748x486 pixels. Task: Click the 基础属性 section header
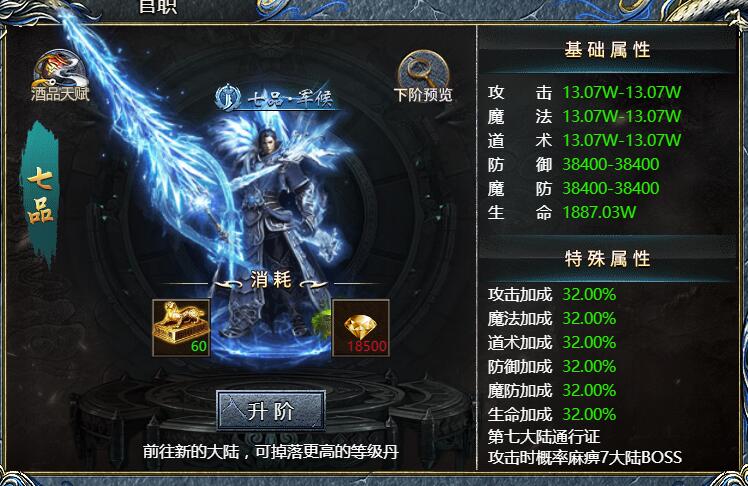coord(607,50)
